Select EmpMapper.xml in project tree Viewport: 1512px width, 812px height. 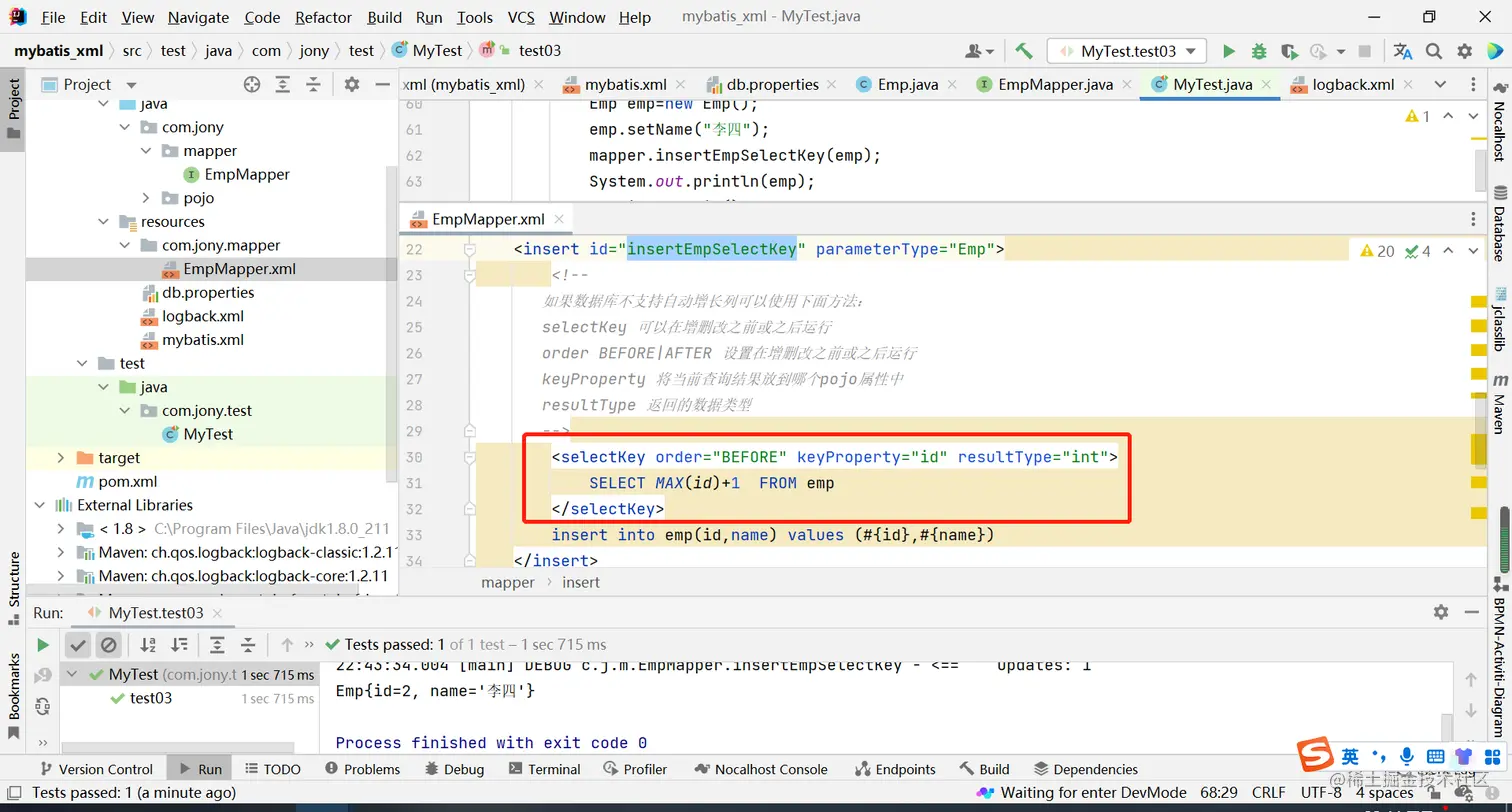point(239,269)
